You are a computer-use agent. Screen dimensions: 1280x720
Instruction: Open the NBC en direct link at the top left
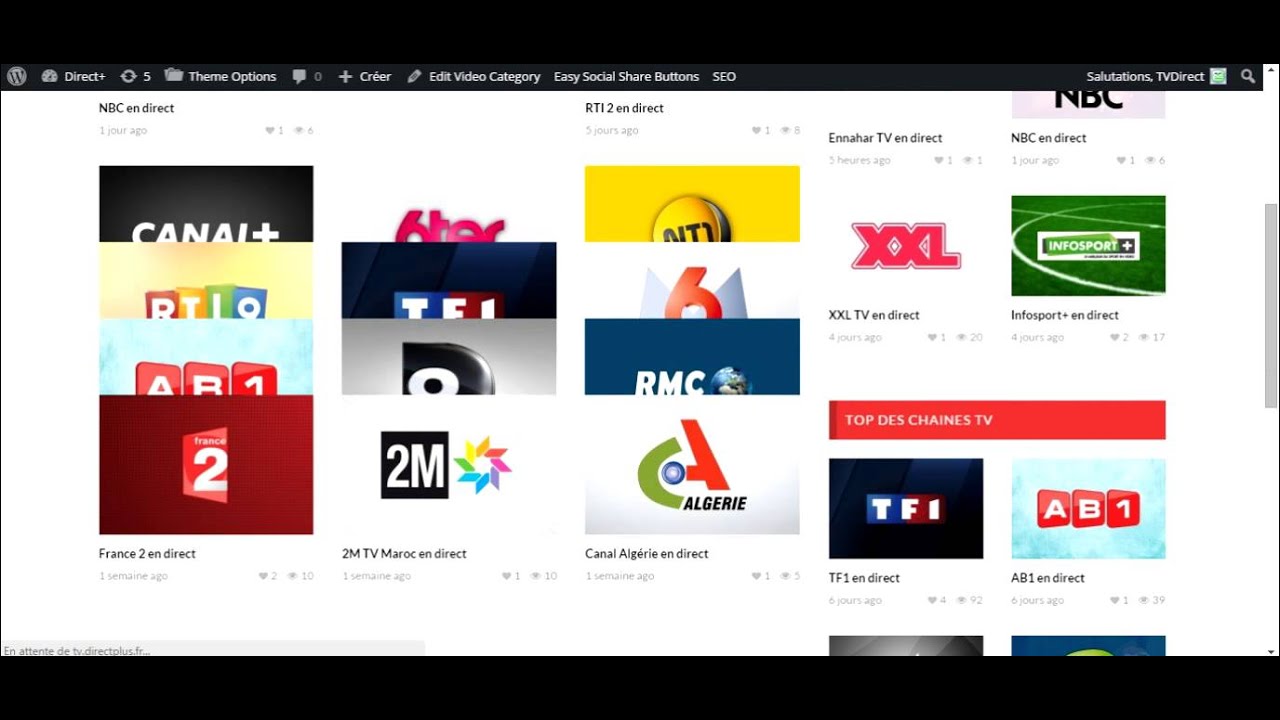pos(136,108)
